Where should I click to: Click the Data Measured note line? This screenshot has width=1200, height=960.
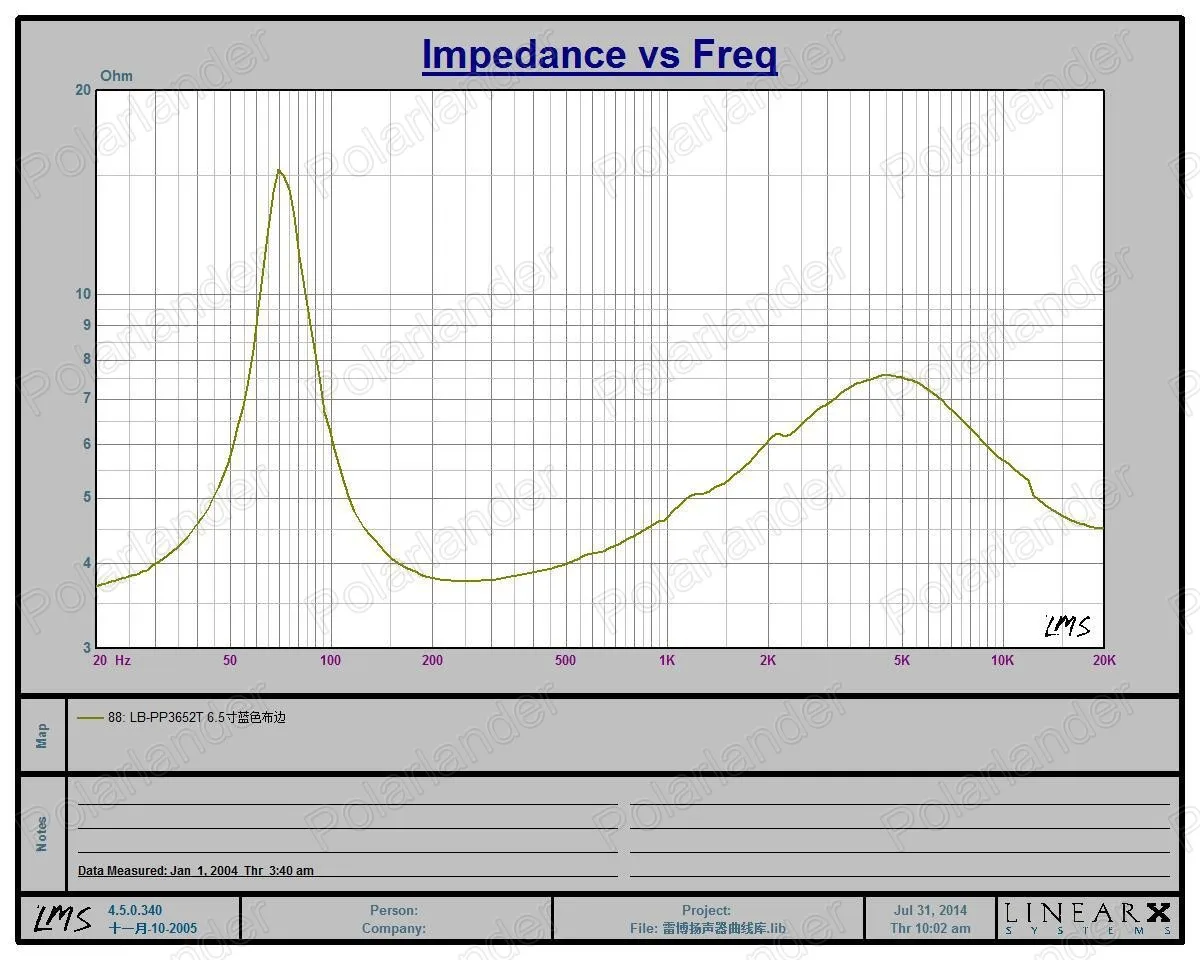(196, 870)
